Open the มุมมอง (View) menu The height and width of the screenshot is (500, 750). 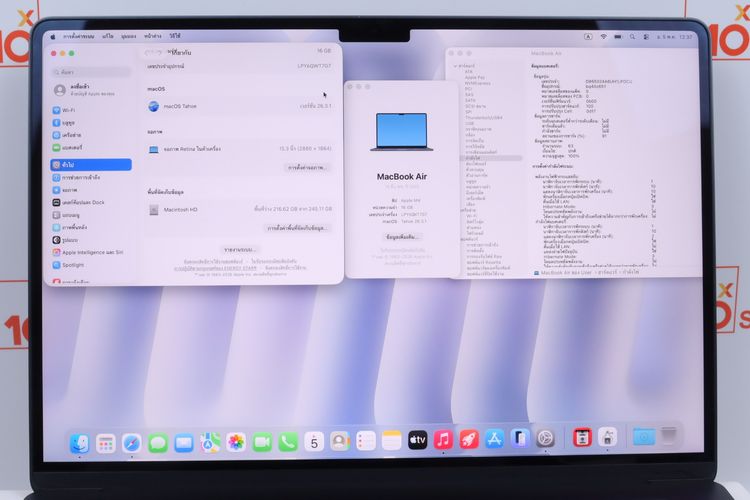129,36
